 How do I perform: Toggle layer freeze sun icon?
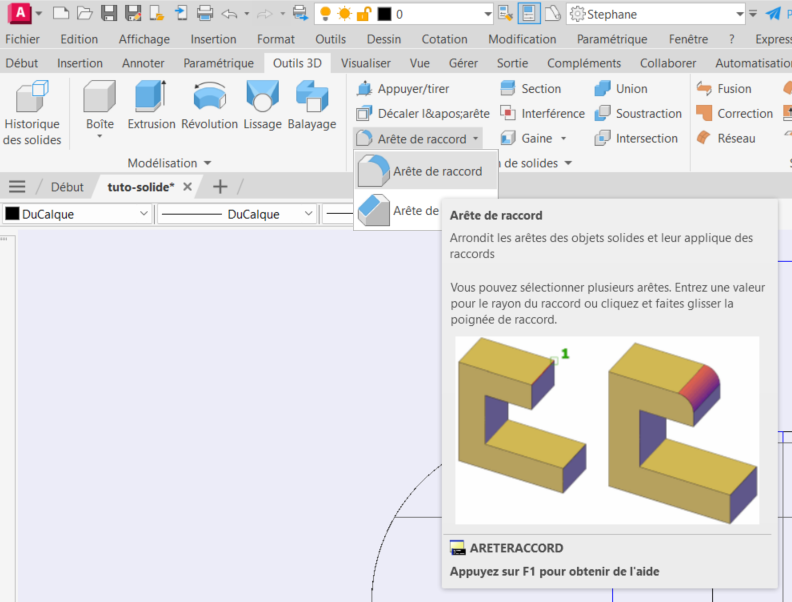pos(344,14)
